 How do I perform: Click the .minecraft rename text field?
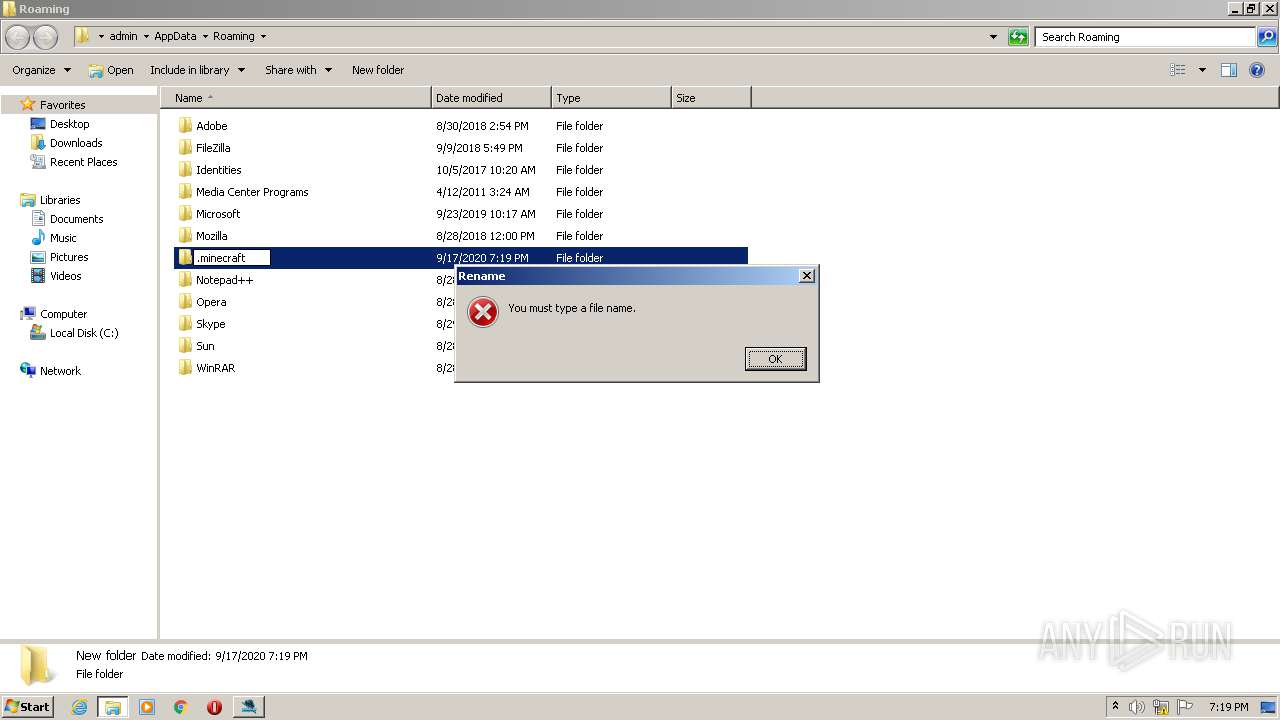coord(232,258)
